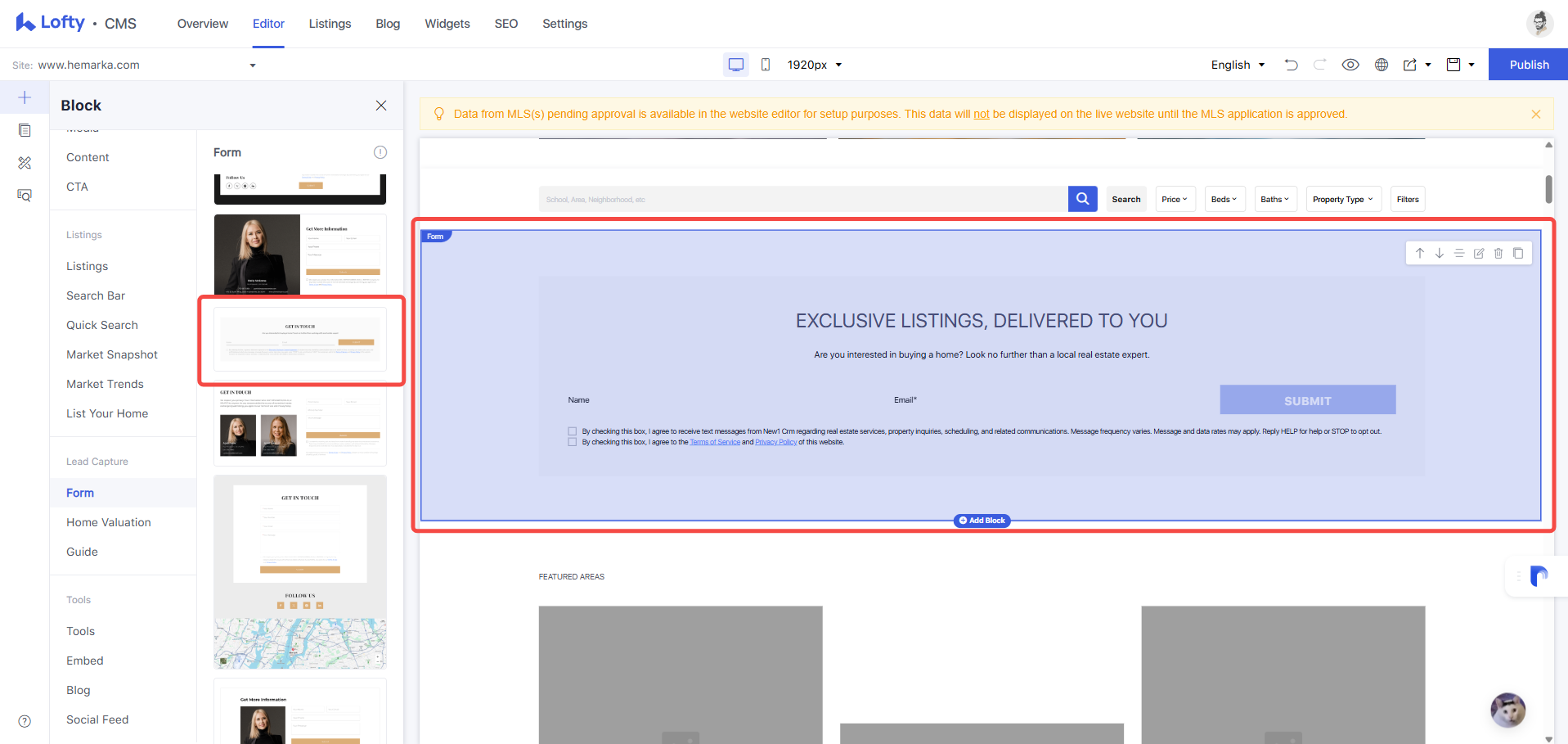
Task: Redo the last change
Action: [x=1320, y=65]
